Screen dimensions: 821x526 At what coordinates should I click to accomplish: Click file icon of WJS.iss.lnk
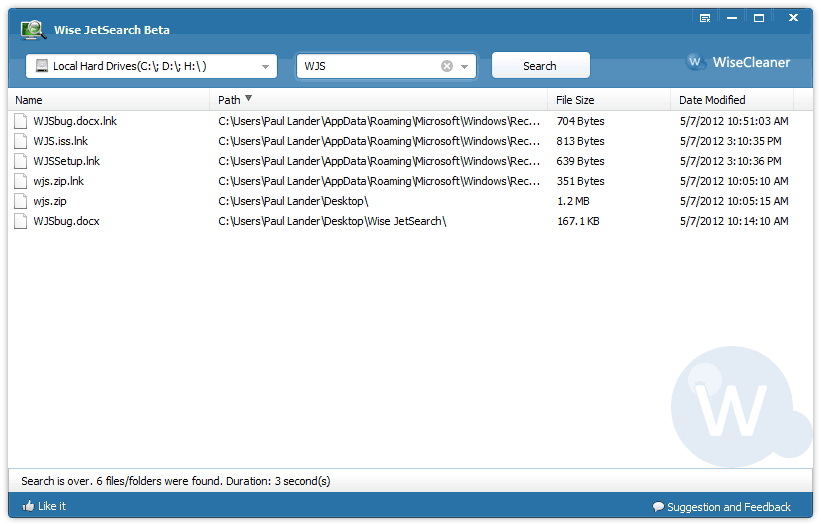pos(20,141)
